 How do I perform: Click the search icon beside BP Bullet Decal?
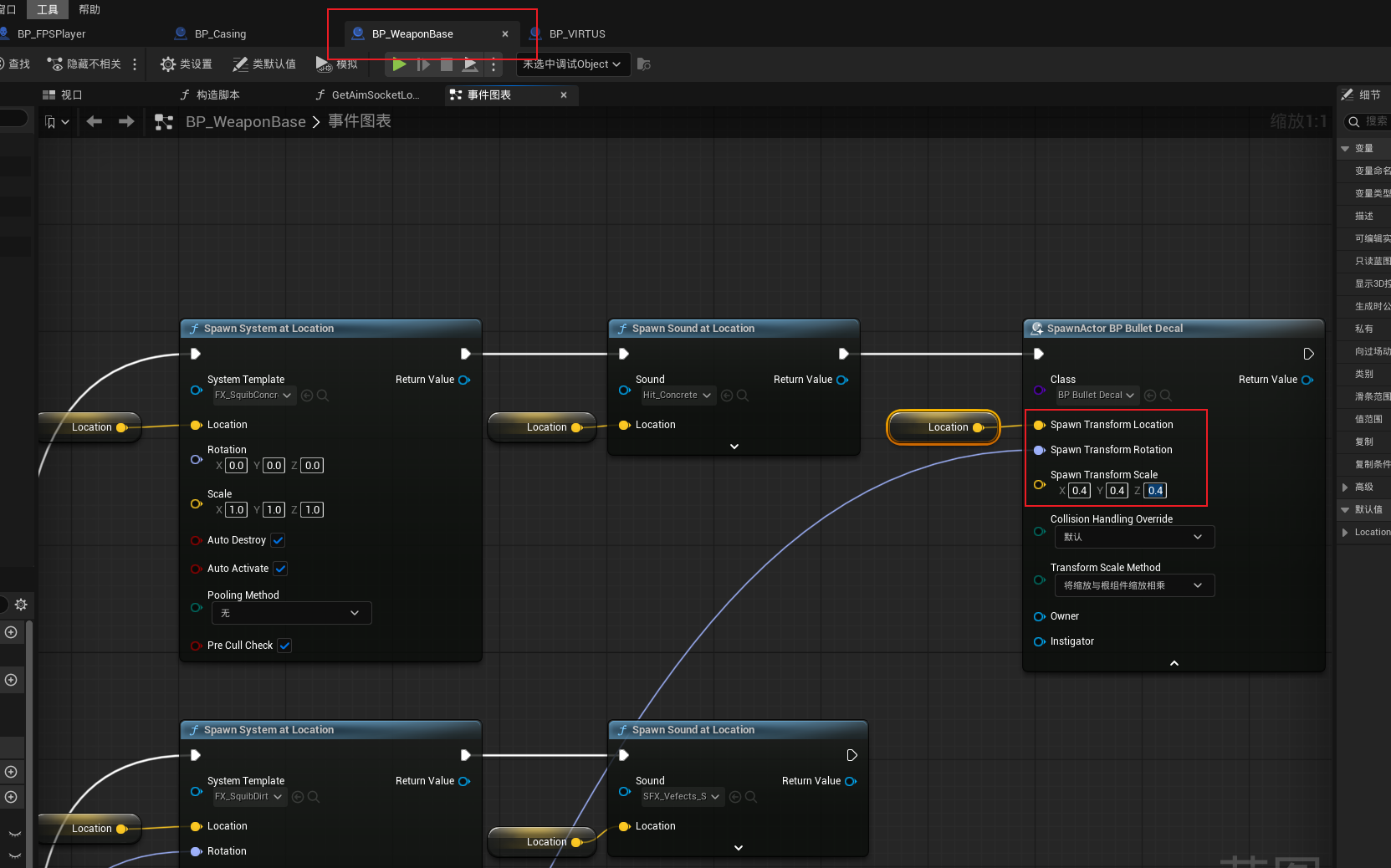click(x=1166, y=396)
